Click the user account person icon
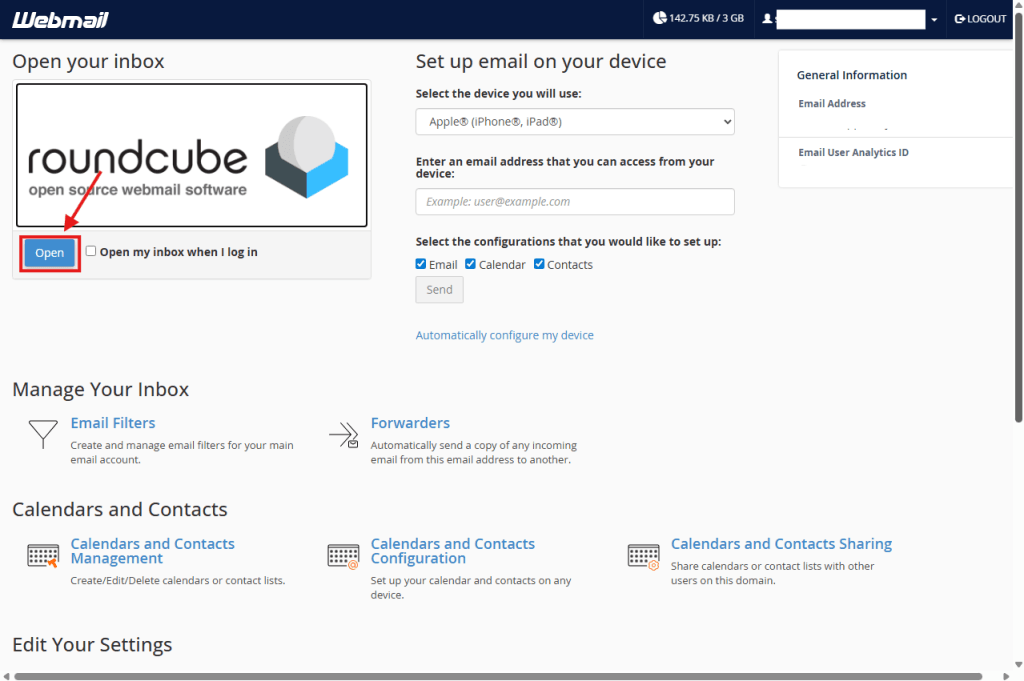Screen dimensions: 1024x681 [767, 19]
